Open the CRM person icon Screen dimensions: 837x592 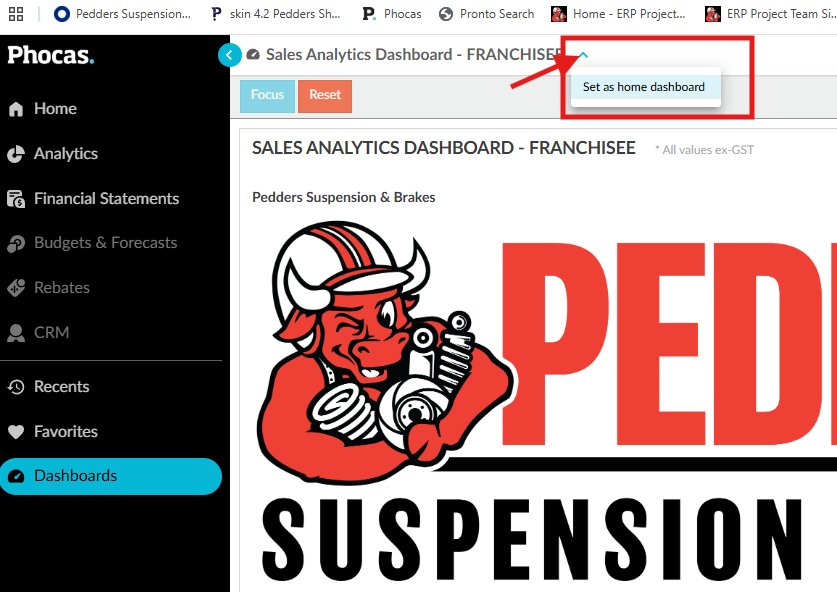pos(16,333)
